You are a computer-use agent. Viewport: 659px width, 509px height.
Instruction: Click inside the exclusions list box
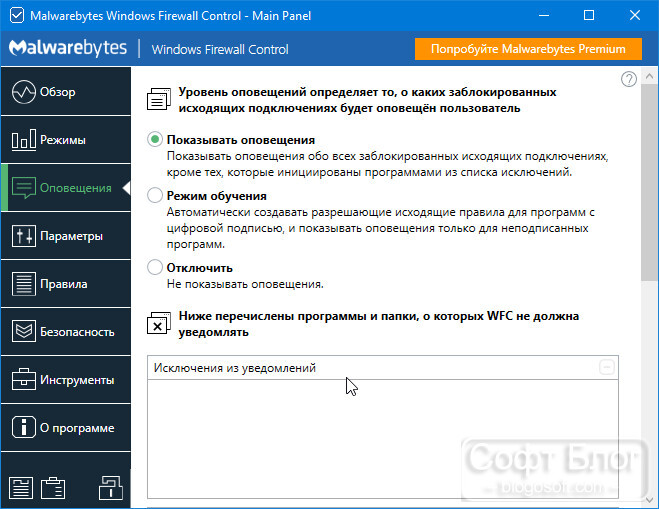(383, 439)
